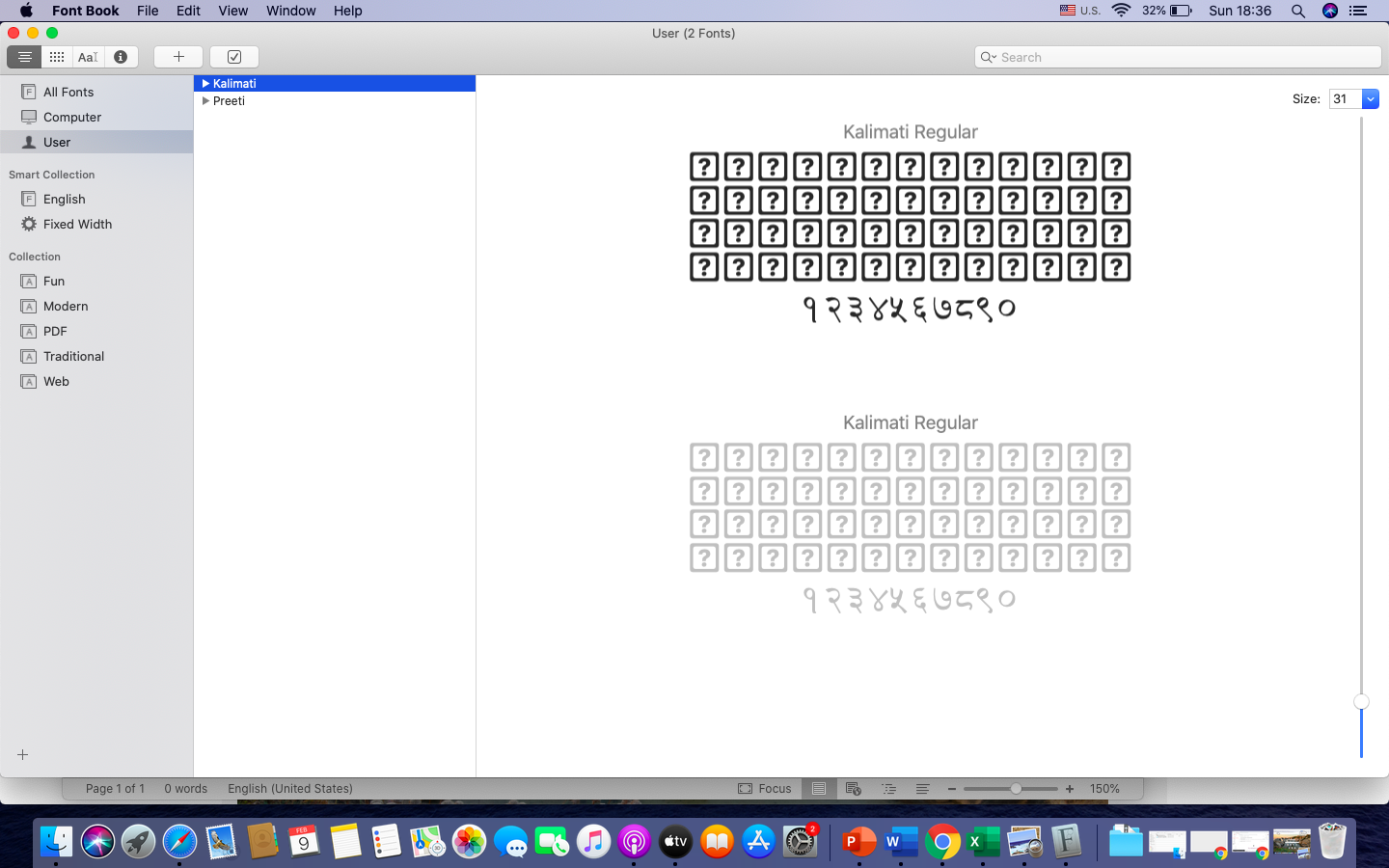Toggle enable/disable for the selected font
Image resolution: width=1389 pixels, height=868 pixels.
[x=234, y=57]
